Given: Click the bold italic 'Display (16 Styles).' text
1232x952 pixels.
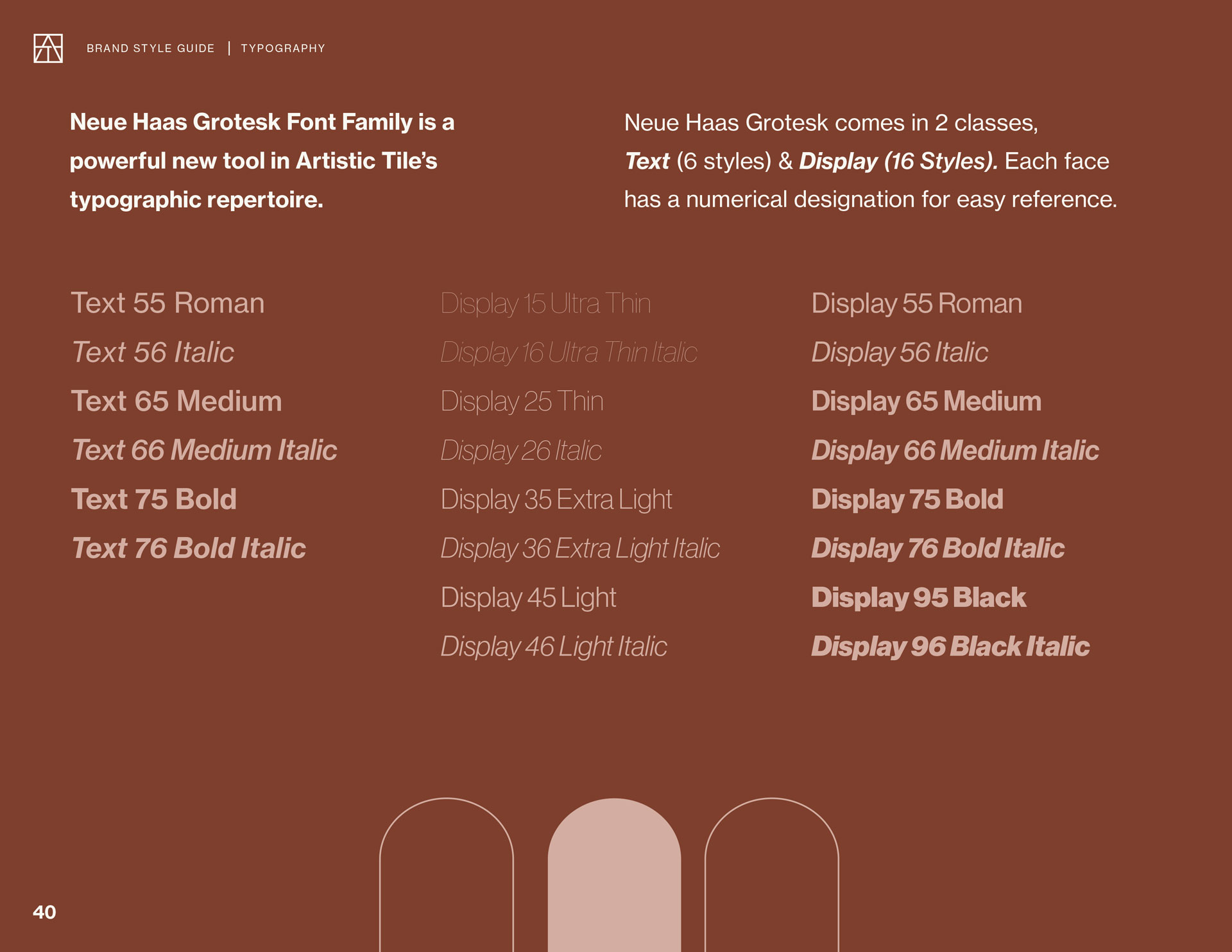Looking at the screenshot, I should [898, 161].
